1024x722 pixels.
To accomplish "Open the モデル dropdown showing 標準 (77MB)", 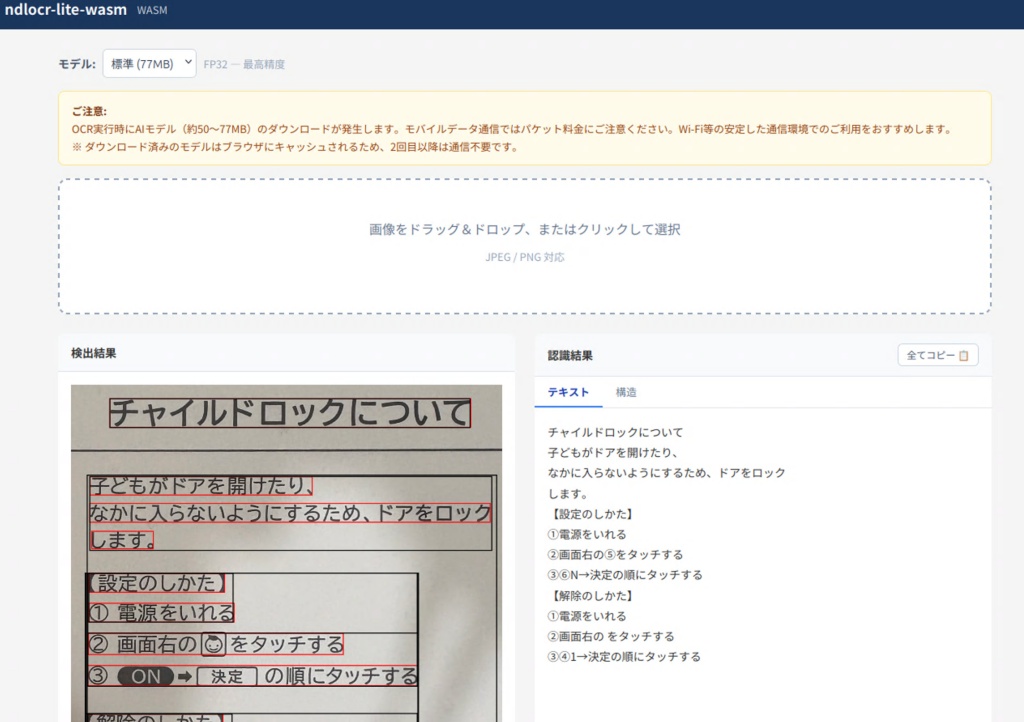I will tap(149, 64).
